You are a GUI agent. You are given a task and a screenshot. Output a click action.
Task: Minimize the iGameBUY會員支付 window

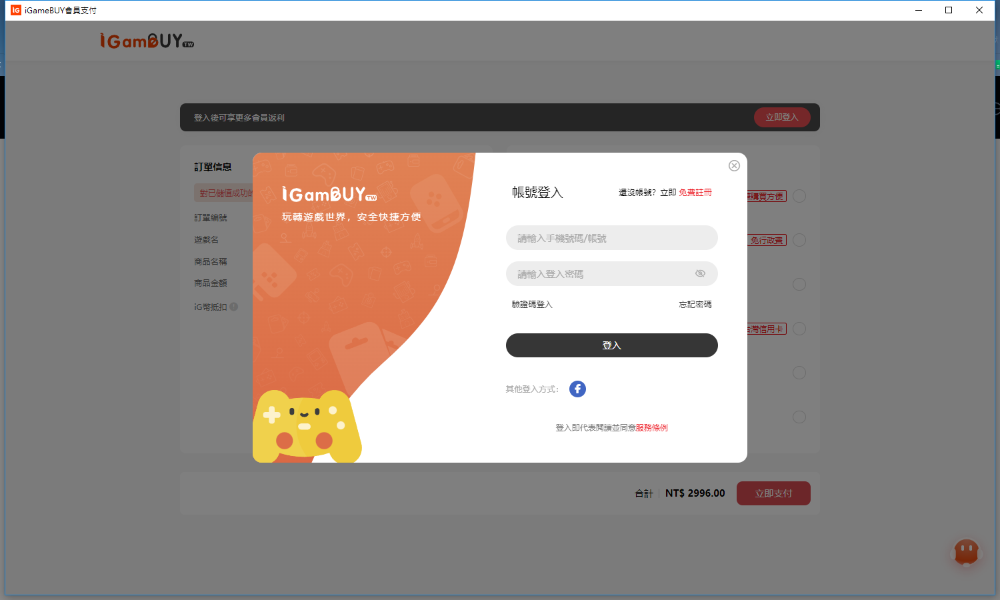pos(918,10)
